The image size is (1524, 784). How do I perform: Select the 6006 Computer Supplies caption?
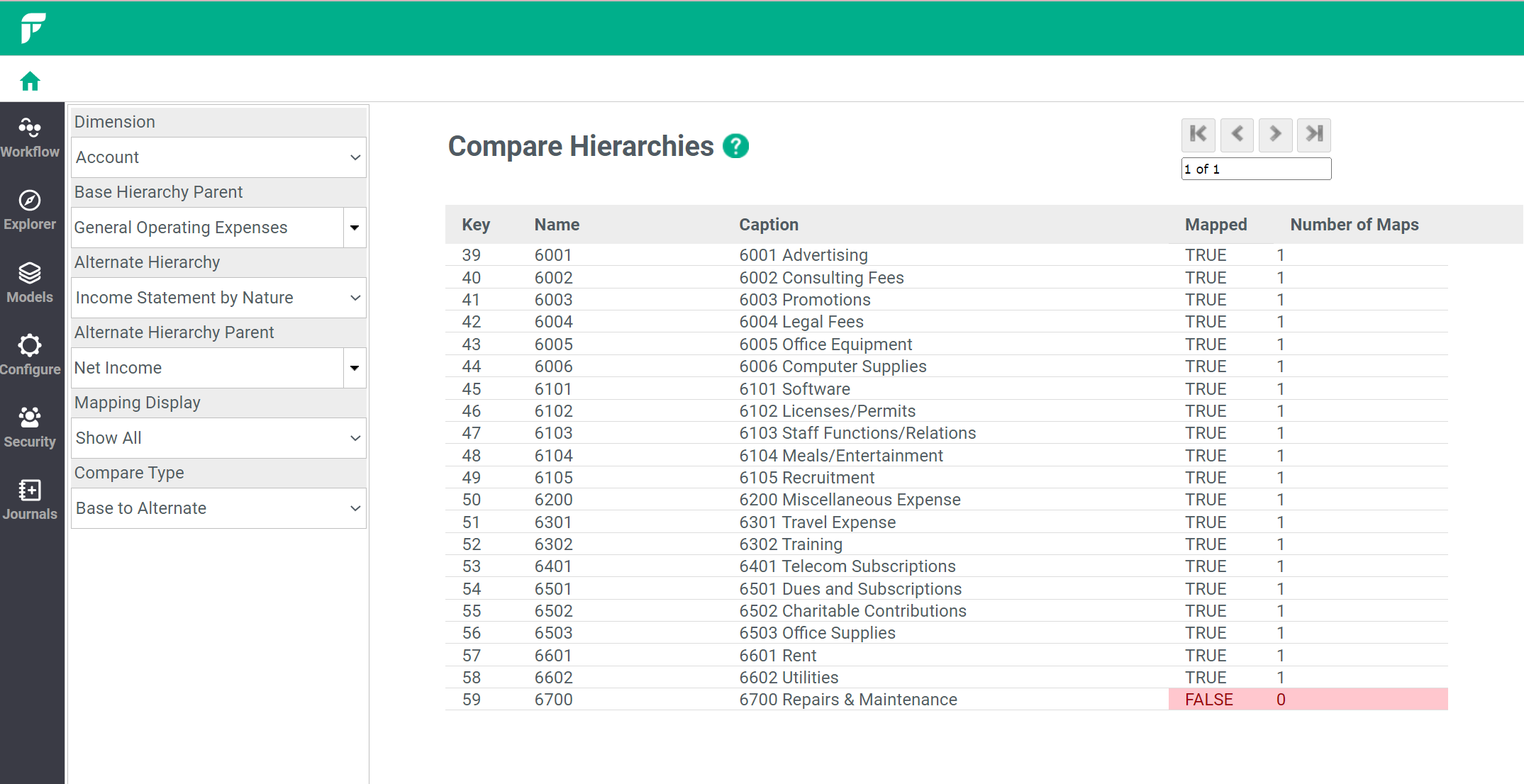[833, 366]
